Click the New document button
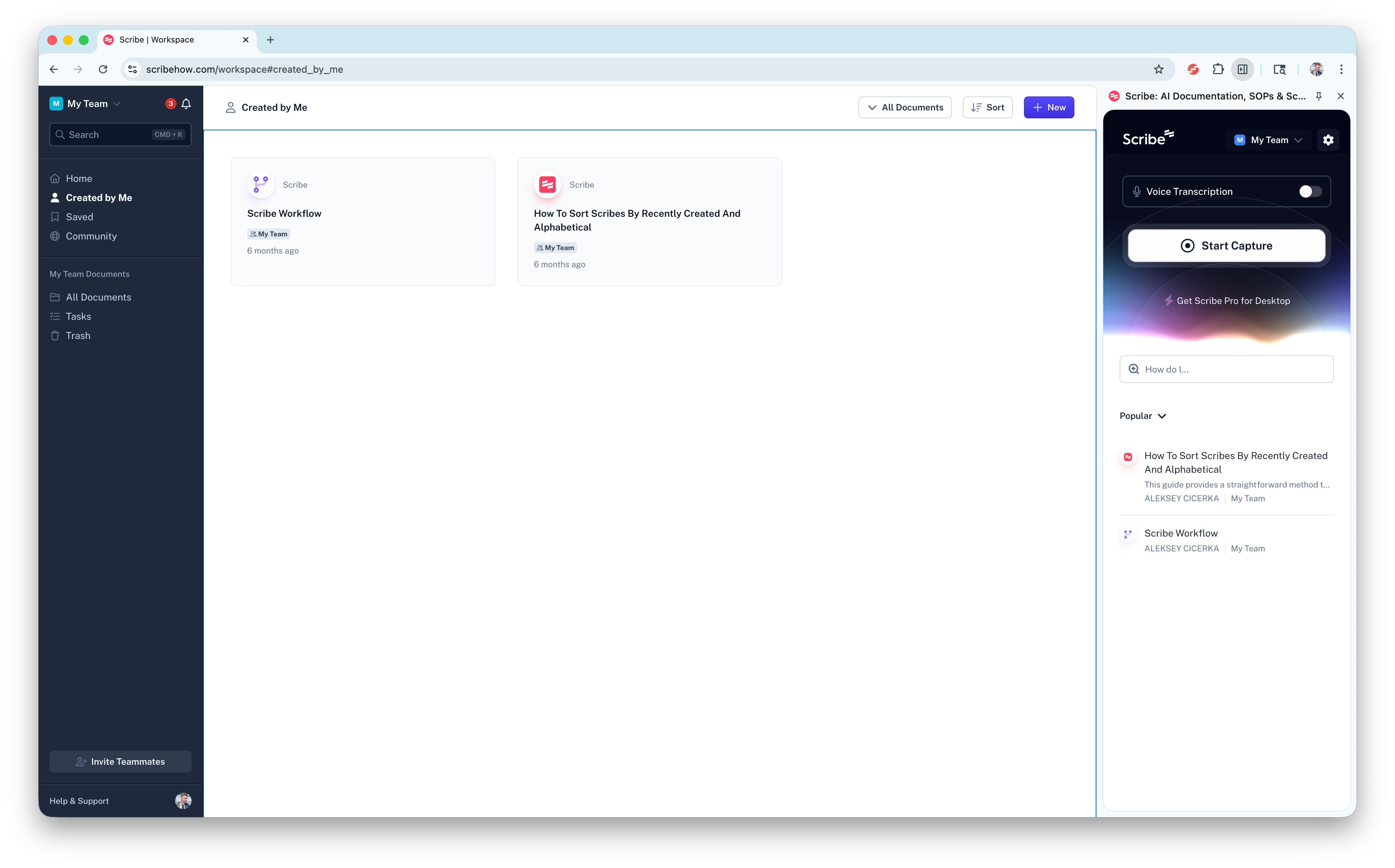 1048,107
